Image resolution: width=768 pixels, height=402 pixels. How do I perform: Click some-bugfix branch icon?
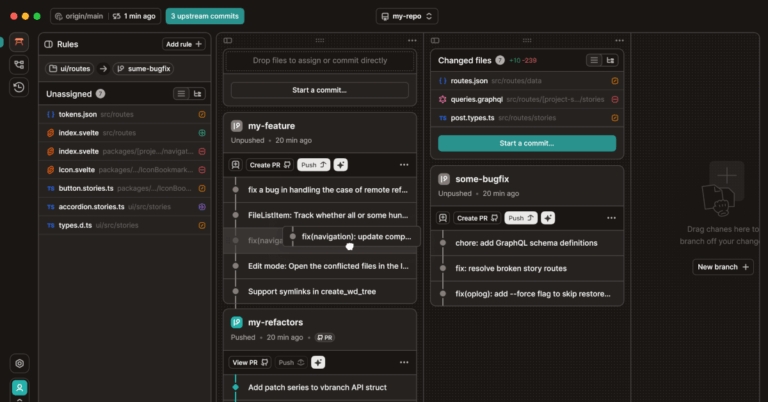click(x=444, y=179)
